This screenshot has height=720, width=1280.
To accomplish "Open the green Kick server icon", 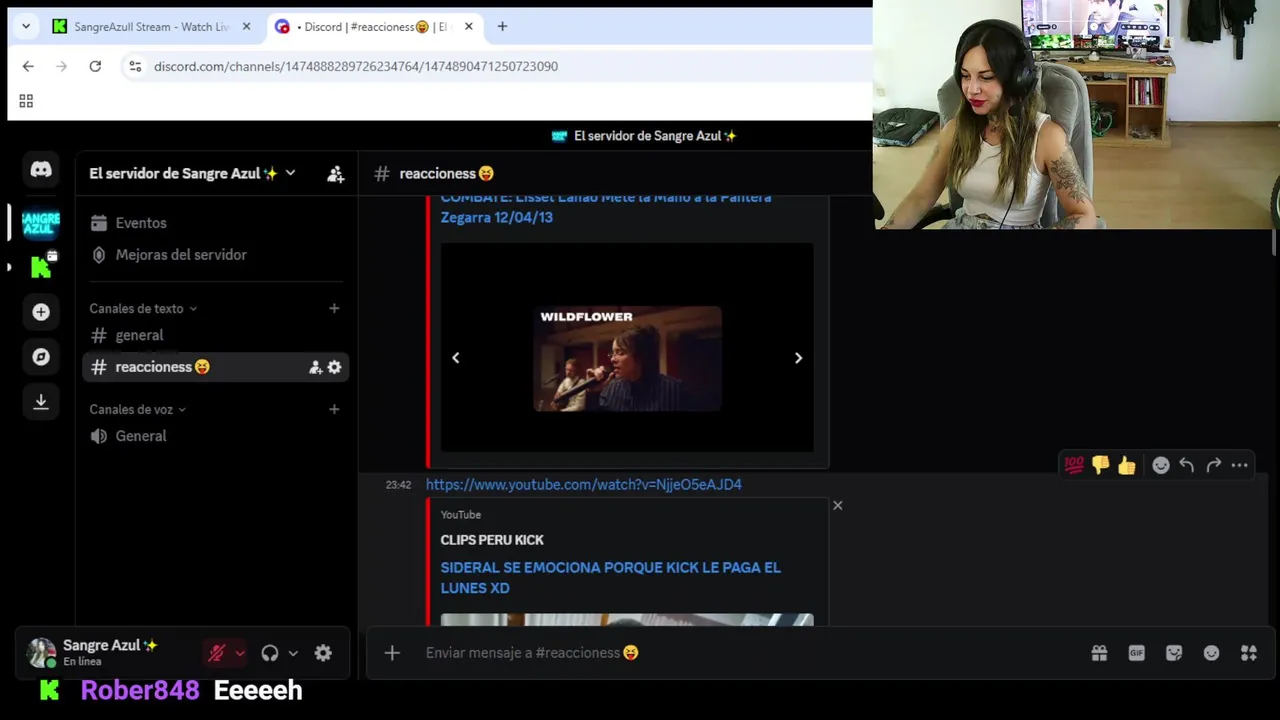I will [41, 267].
